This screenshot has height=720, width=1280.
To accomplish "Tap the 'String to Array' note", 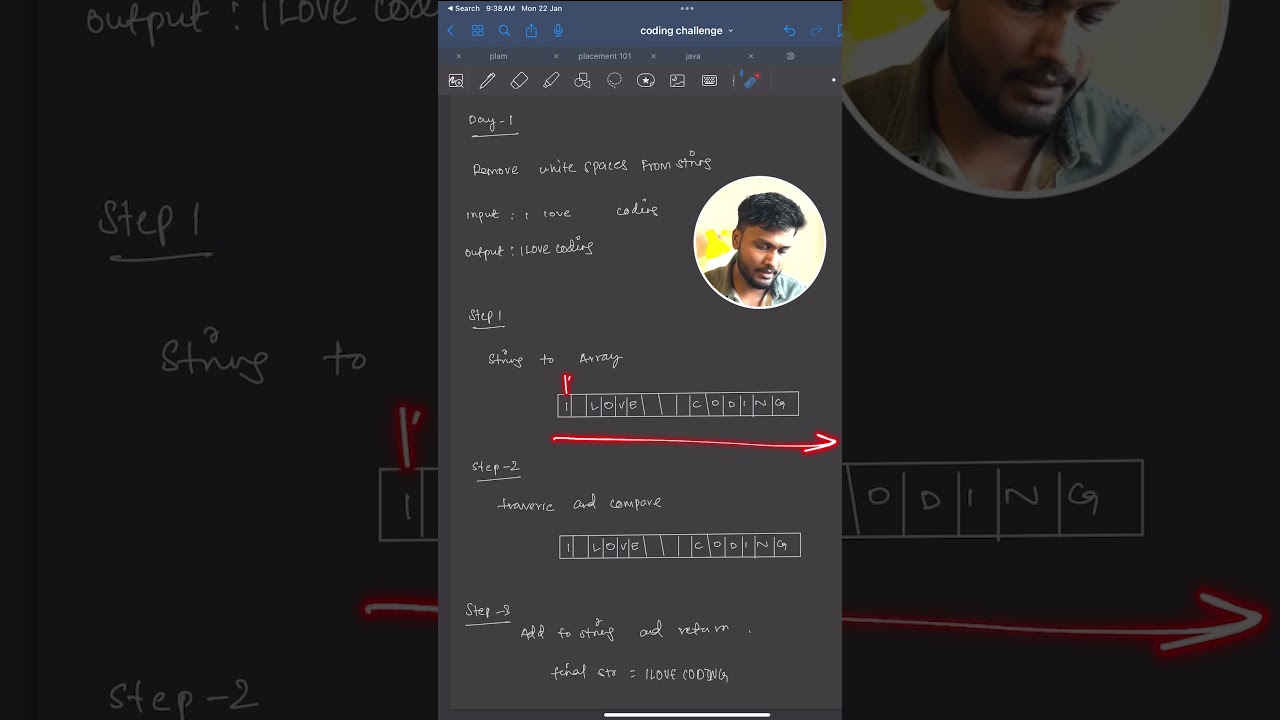I will (x=555, y=358).
